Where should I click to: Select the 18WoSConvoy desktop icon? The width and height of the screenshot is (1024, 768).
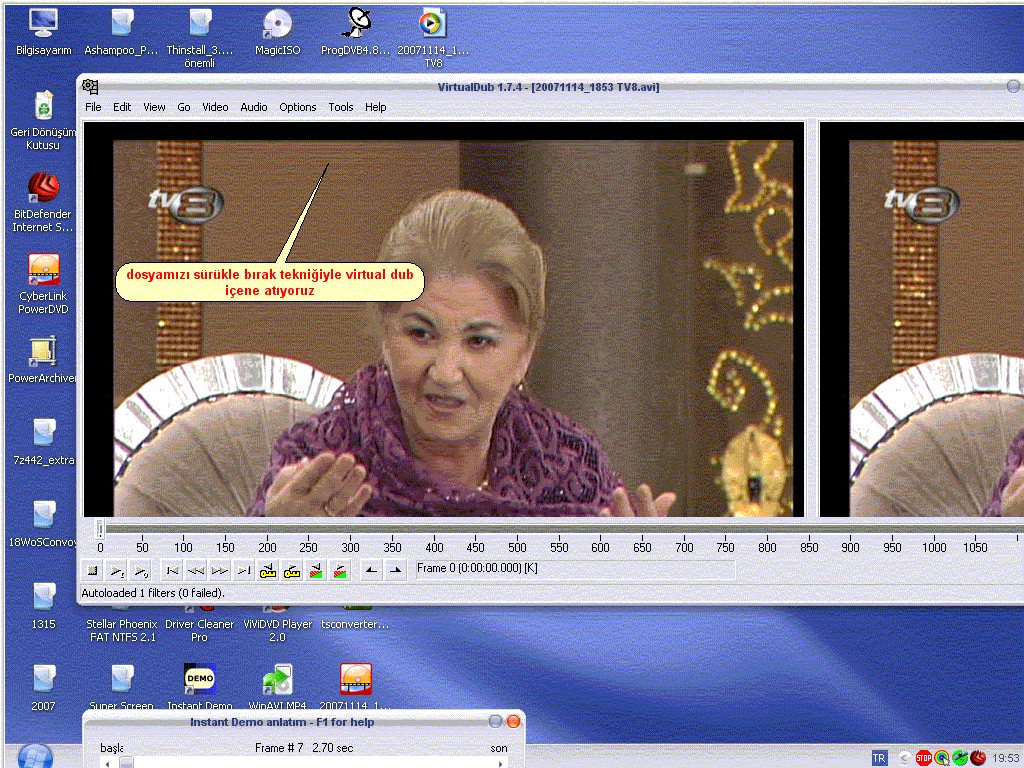pos(43,524)
